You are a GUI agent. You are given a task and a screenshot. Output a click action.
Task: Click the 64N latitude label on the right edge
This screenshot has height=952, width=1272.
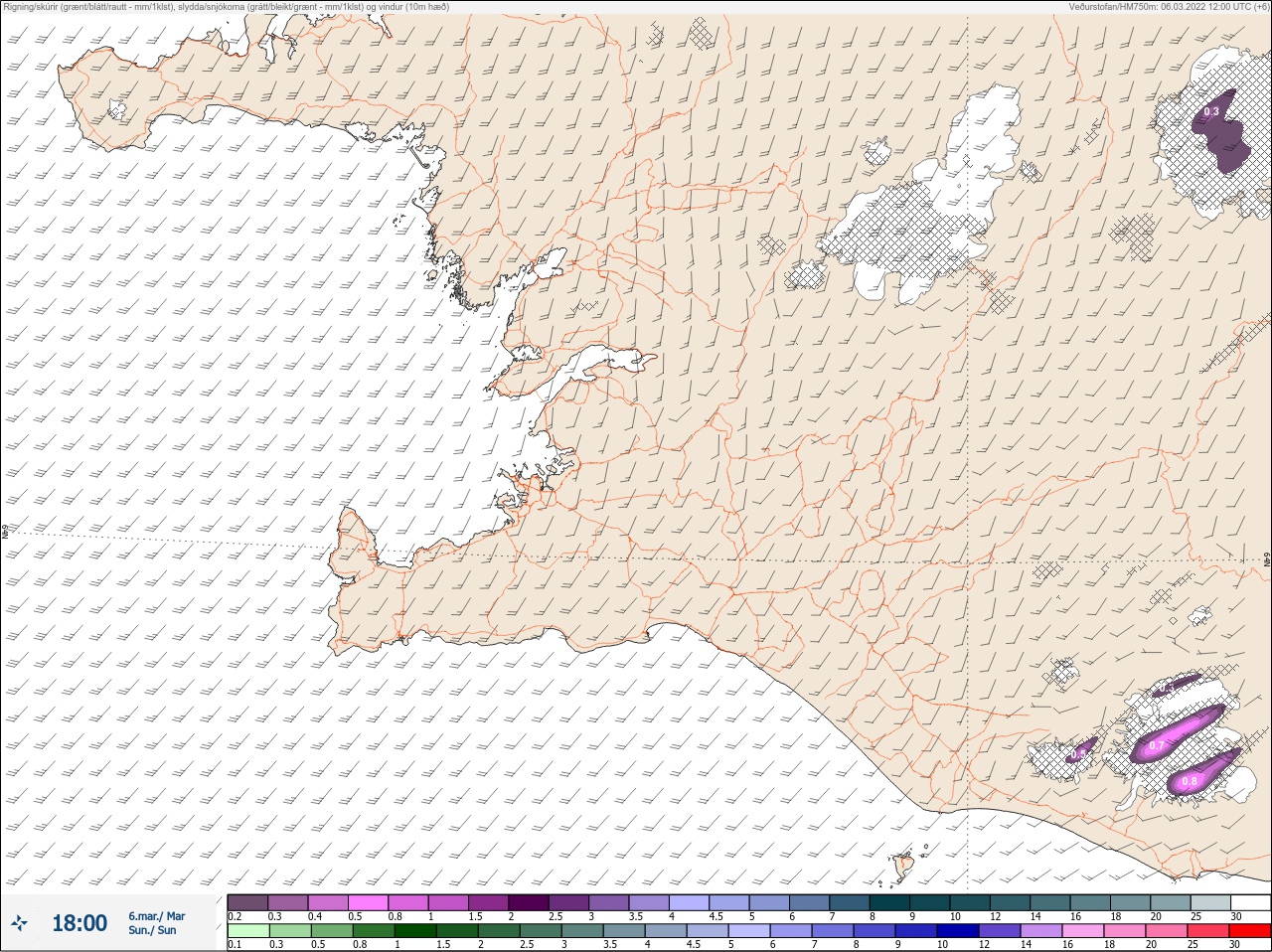[x=1267, y=560]
